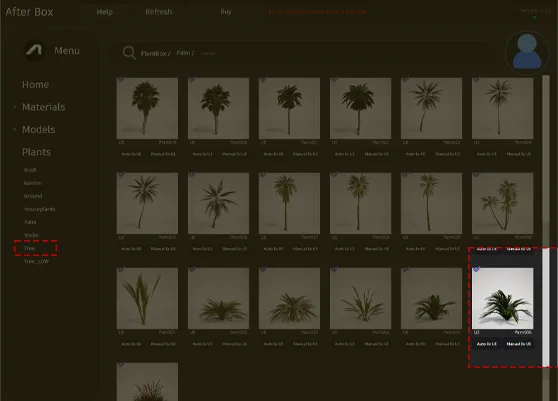
Task: Click the search magnifier icon
Action: coord(129,53)
